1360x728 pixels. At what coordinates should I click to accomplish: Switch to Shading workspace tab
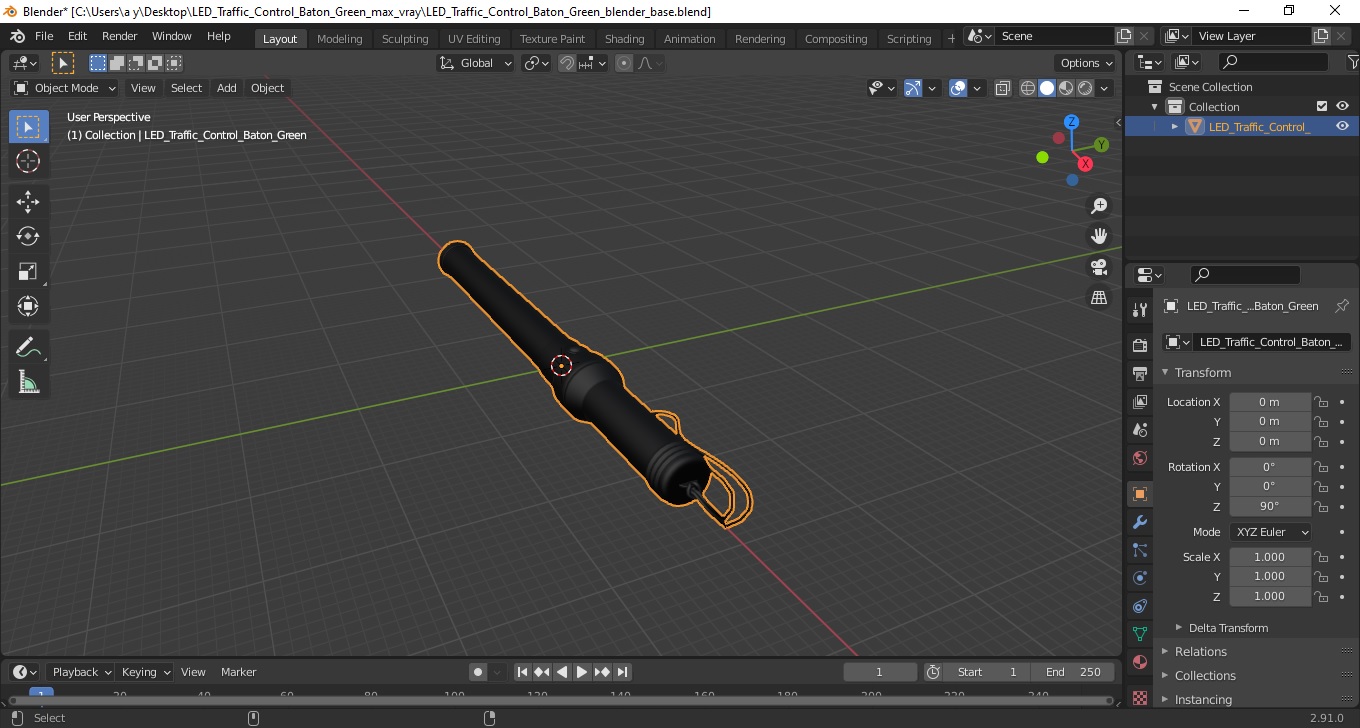[624, 39]
